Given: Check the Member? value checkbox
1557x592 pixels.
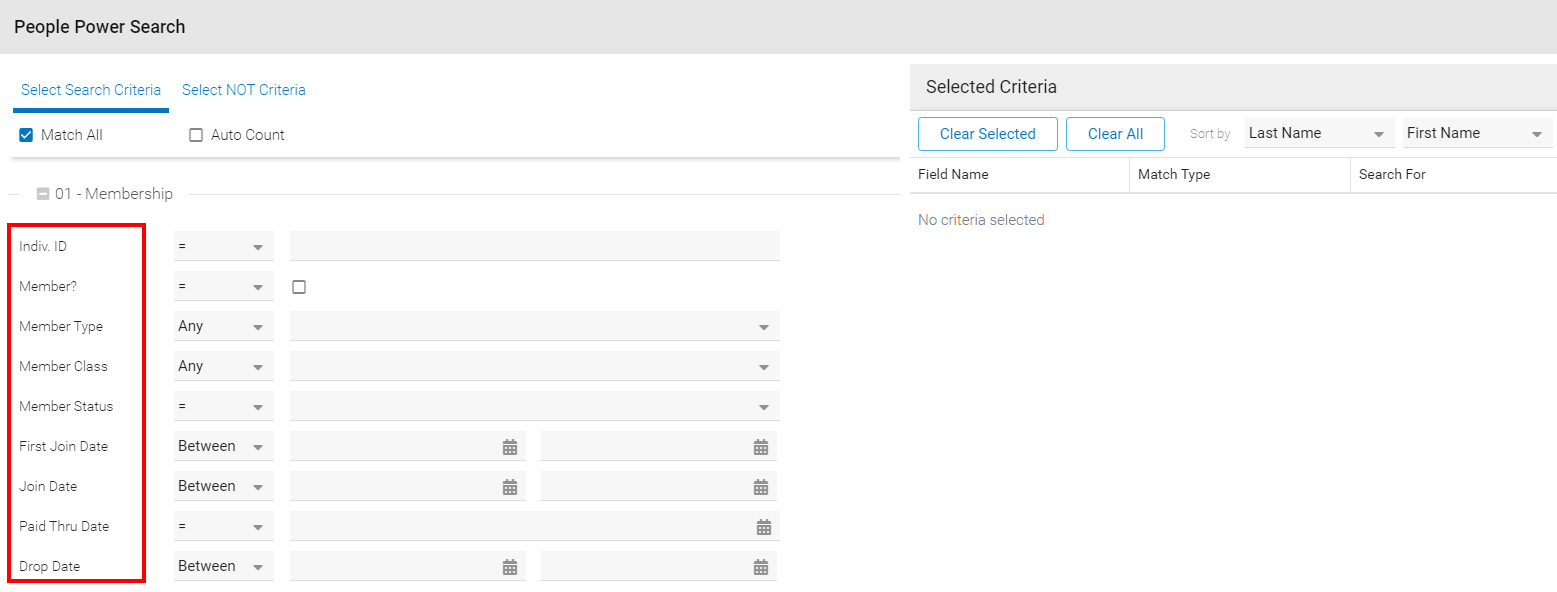Looking at the screenshot, I should pyautogui.click(x=299, y=287).
